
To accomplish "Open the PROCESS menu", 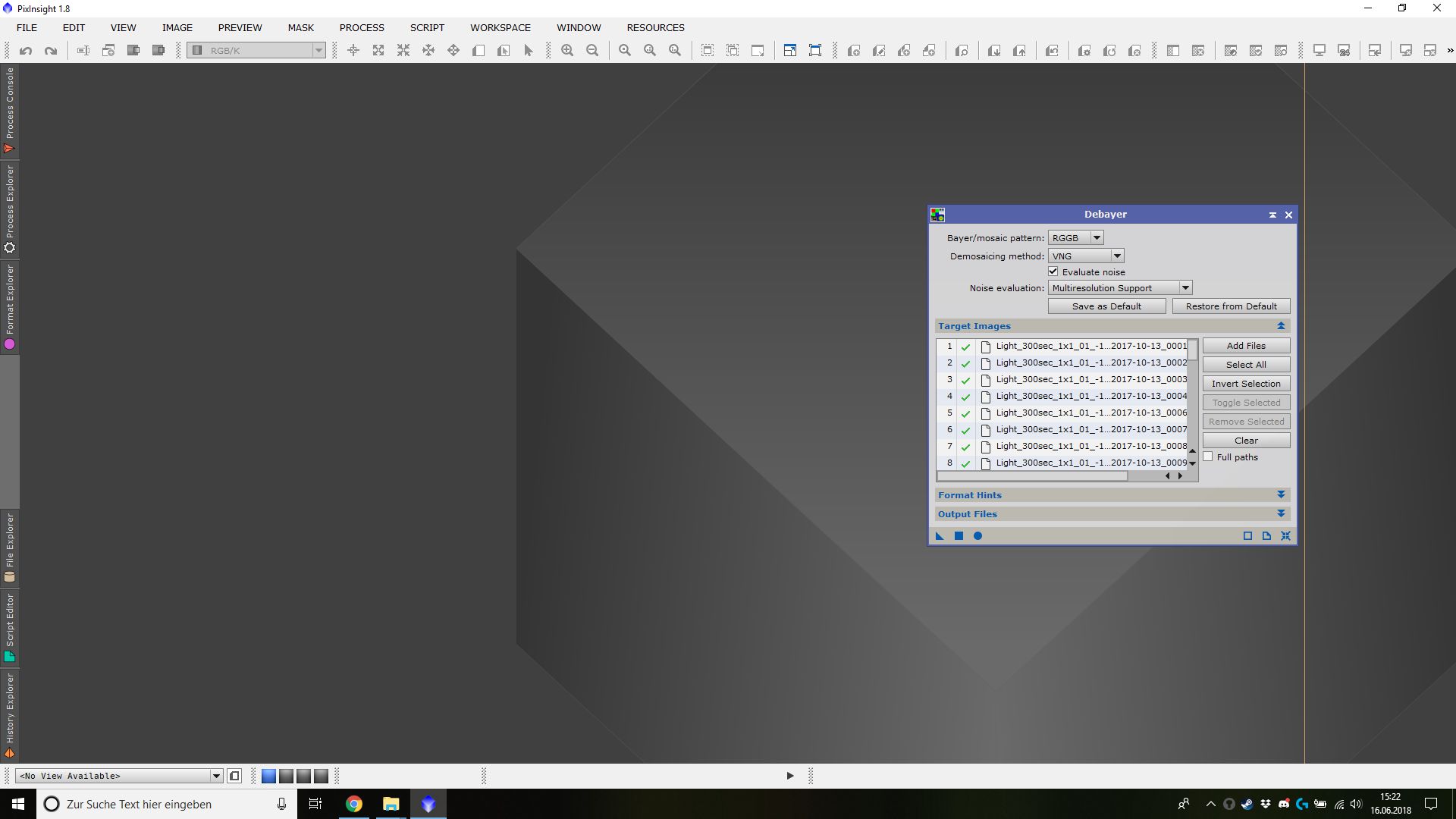I will (x=362, y=27).
